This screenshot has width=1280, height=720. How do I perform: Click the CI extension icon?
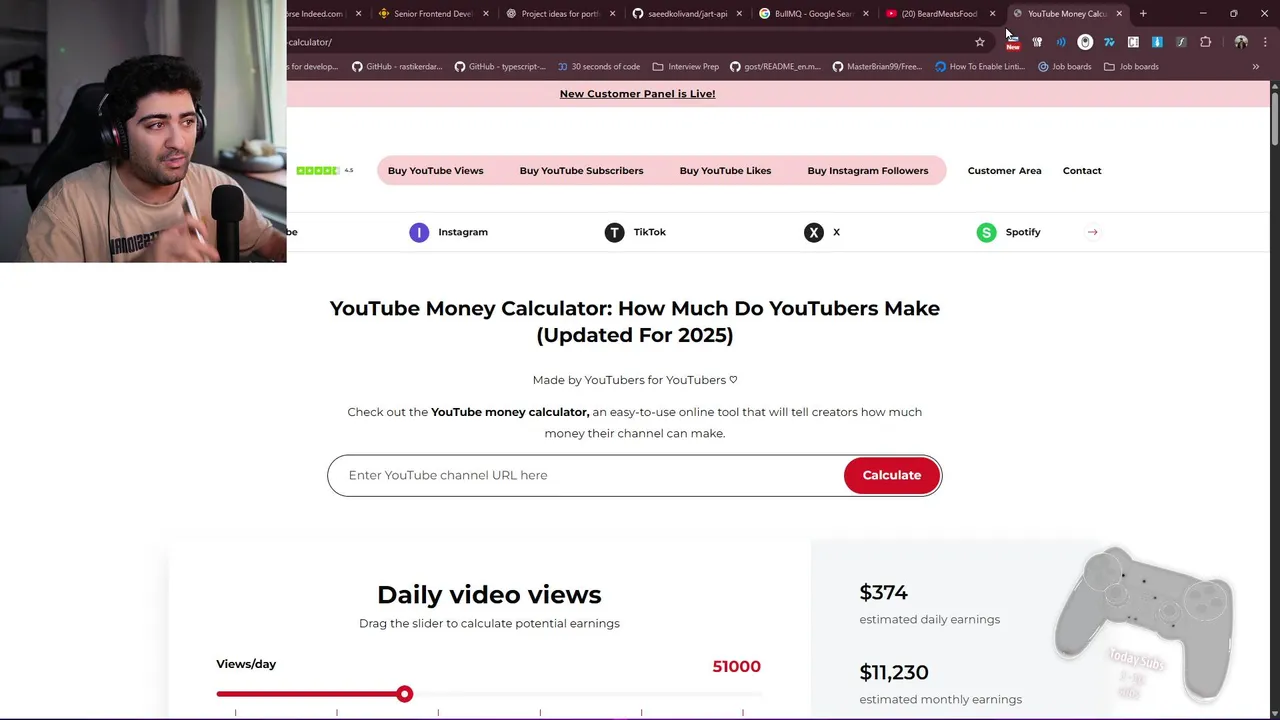pos(1133,42)
